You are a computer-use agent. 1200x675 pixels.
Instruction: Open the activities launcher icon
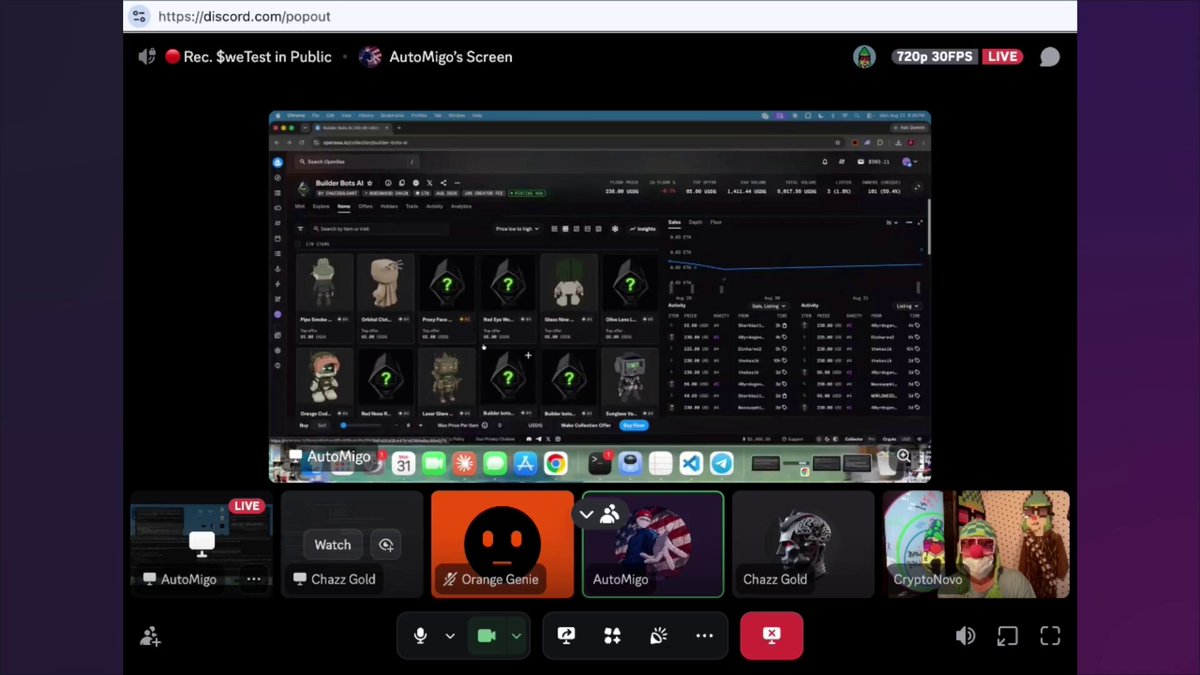612,636
